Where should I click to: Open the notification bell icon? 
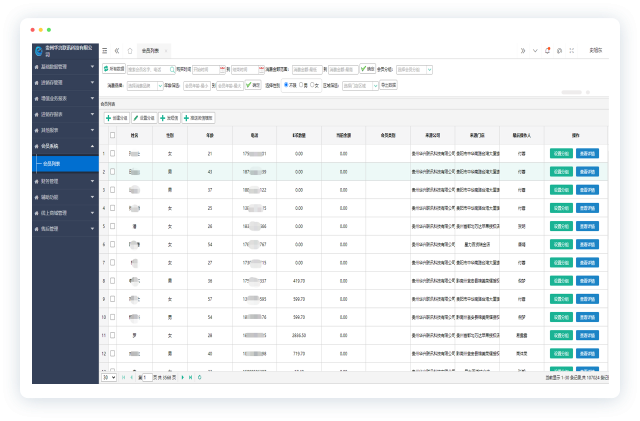point(547,51)
